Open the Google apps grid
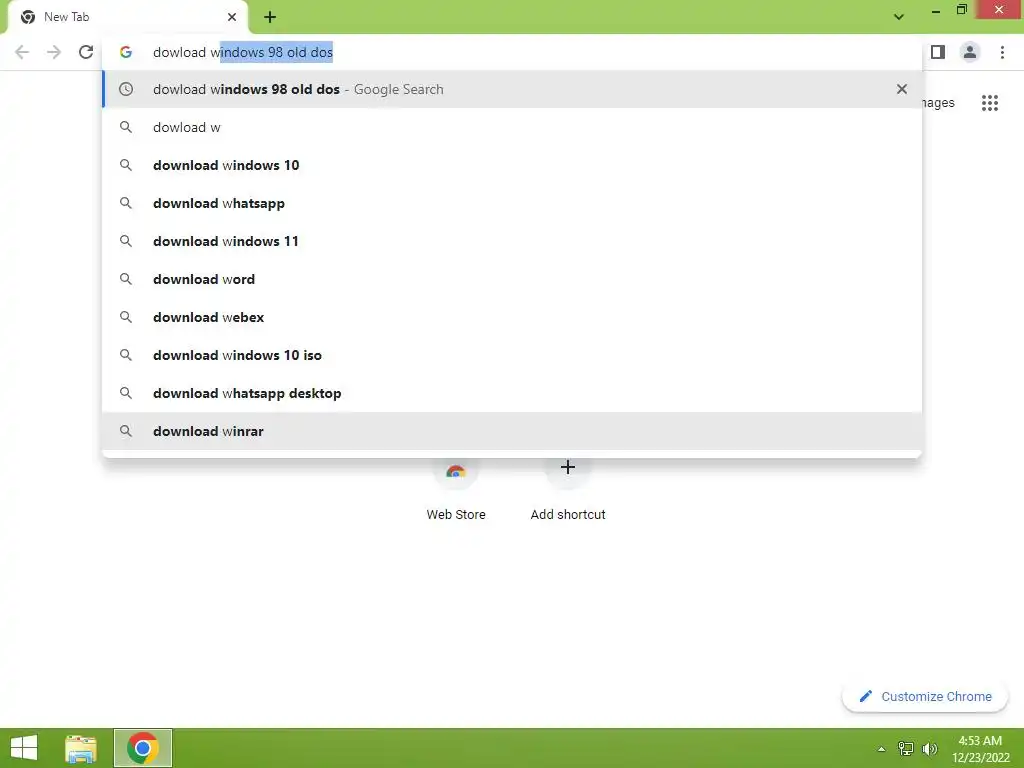 tap(989, 103)
